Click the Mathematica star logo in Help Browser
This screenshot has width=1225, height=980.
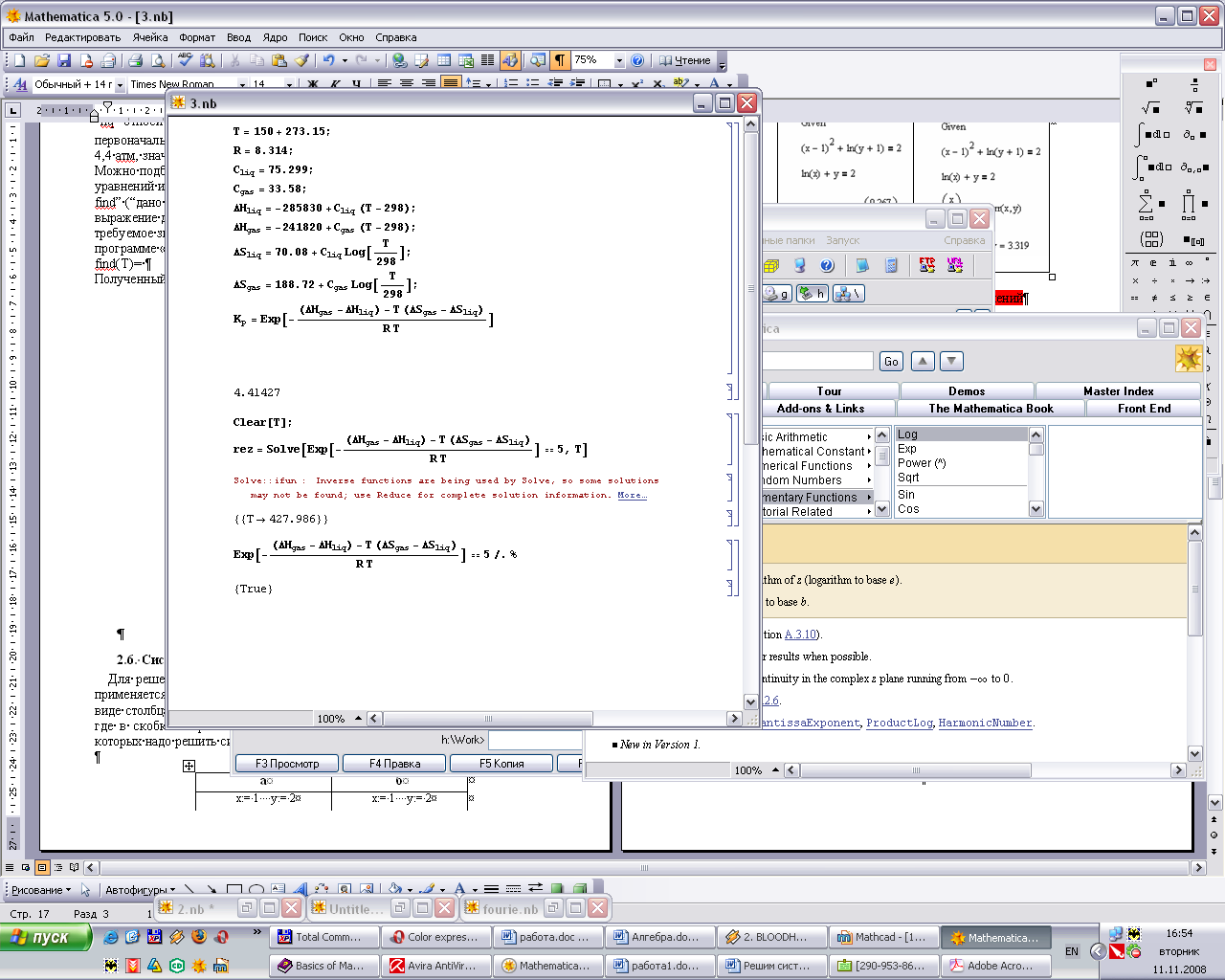tap(1189, 359)
